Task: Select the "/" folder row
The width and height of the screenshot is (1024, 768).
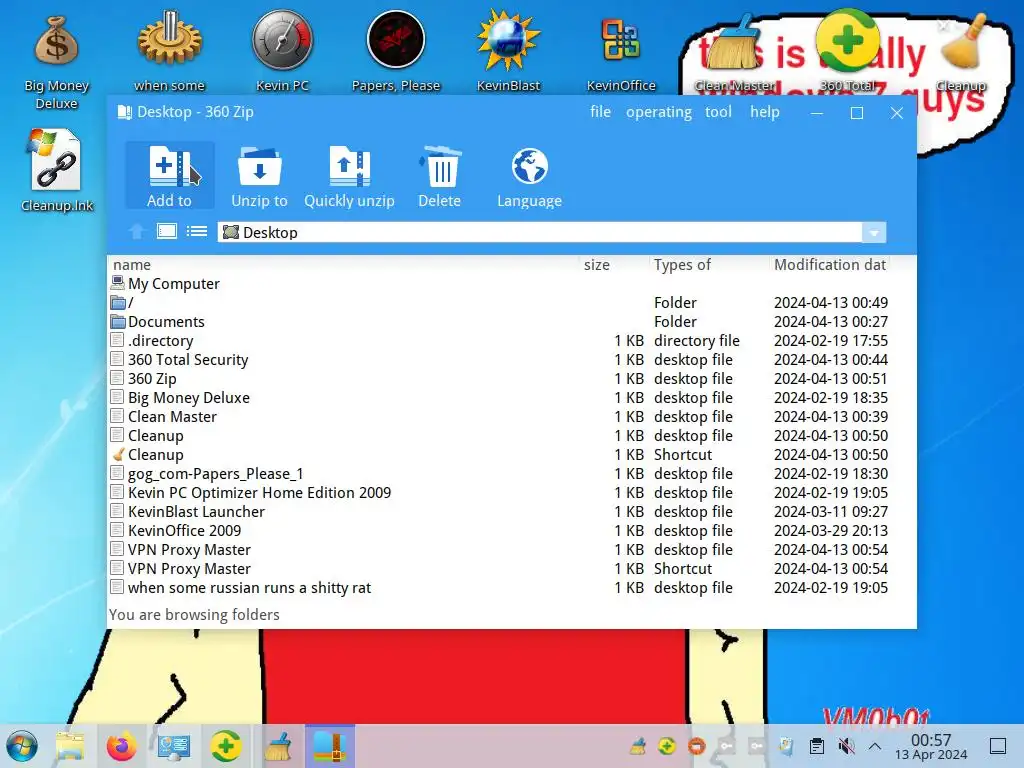Action: coord(500,302)
